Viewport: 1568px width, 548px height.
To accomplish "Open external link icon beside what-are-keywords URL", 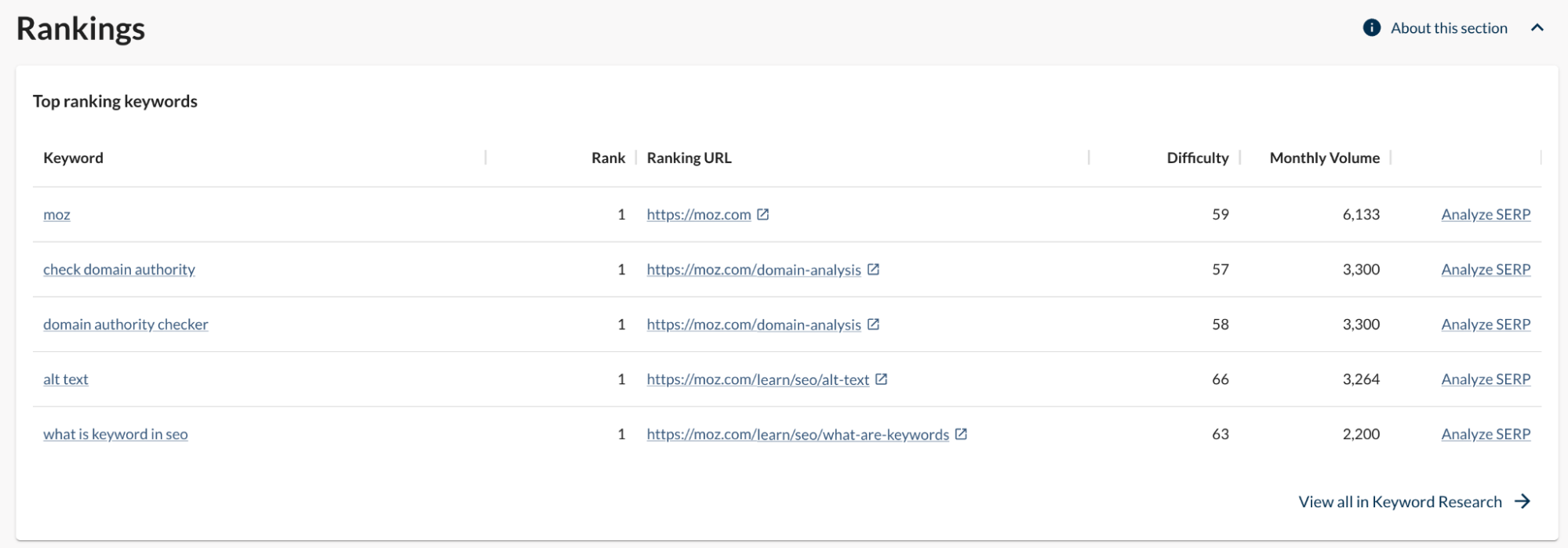I will click(x=961, y=434).
